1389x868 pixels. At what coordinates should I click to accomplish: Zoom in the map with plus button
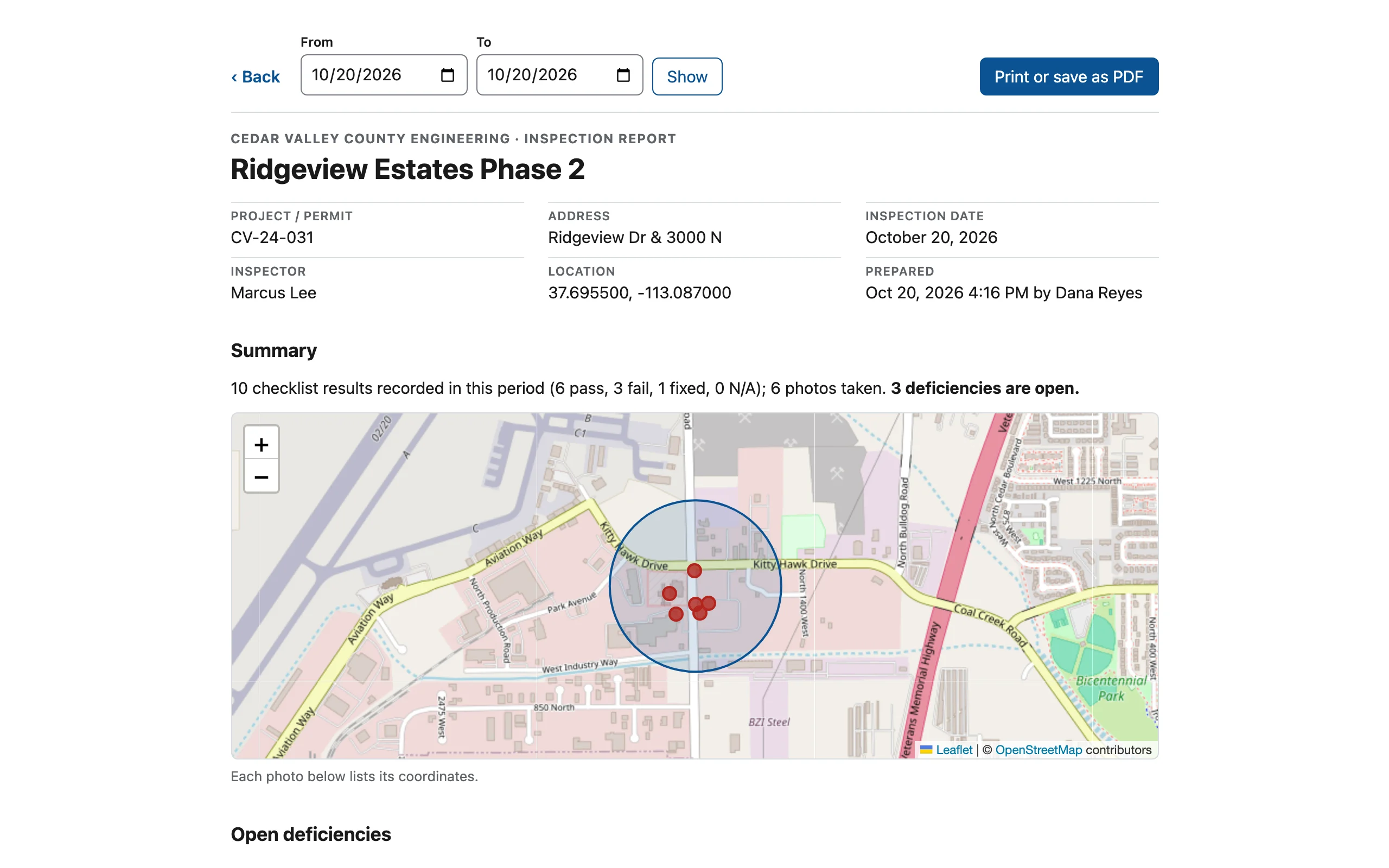point(261,444)
